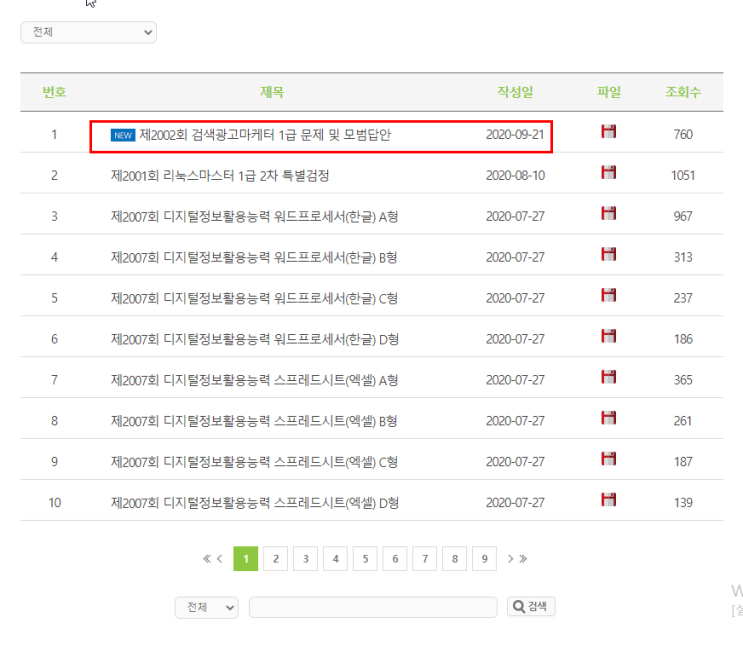Viewport: 743px width, 658px height.
Task: Download file for 스프레드시트(엑셀) D형 row
Action: [608, 499]
